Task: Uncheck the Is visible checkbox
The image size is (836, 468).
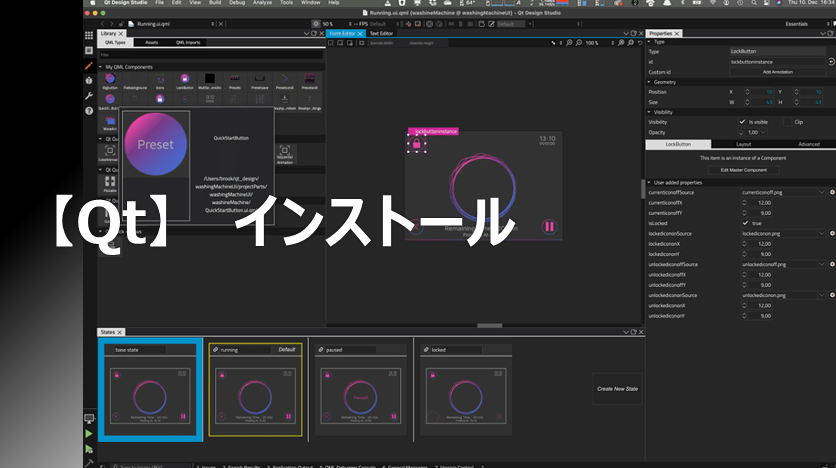Action: pyautogui.click(x=742, y=122)
